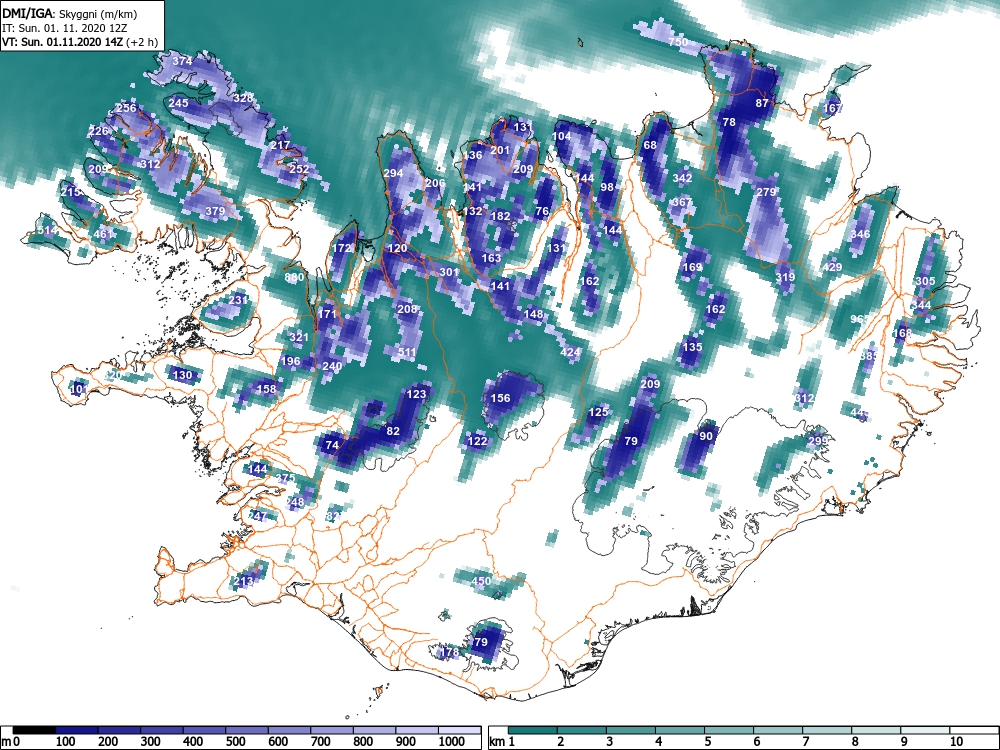The width and height of the screenshot is (1000, 750).
Task: Click the 206 visibility value
Action: click(x=435, y=183)
